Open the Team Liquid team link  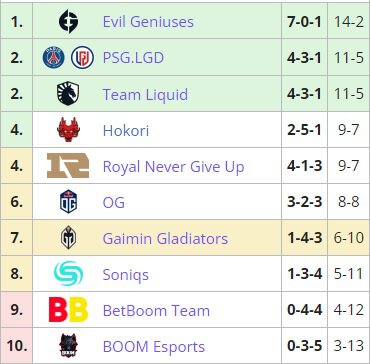click(x=145, y=94)
